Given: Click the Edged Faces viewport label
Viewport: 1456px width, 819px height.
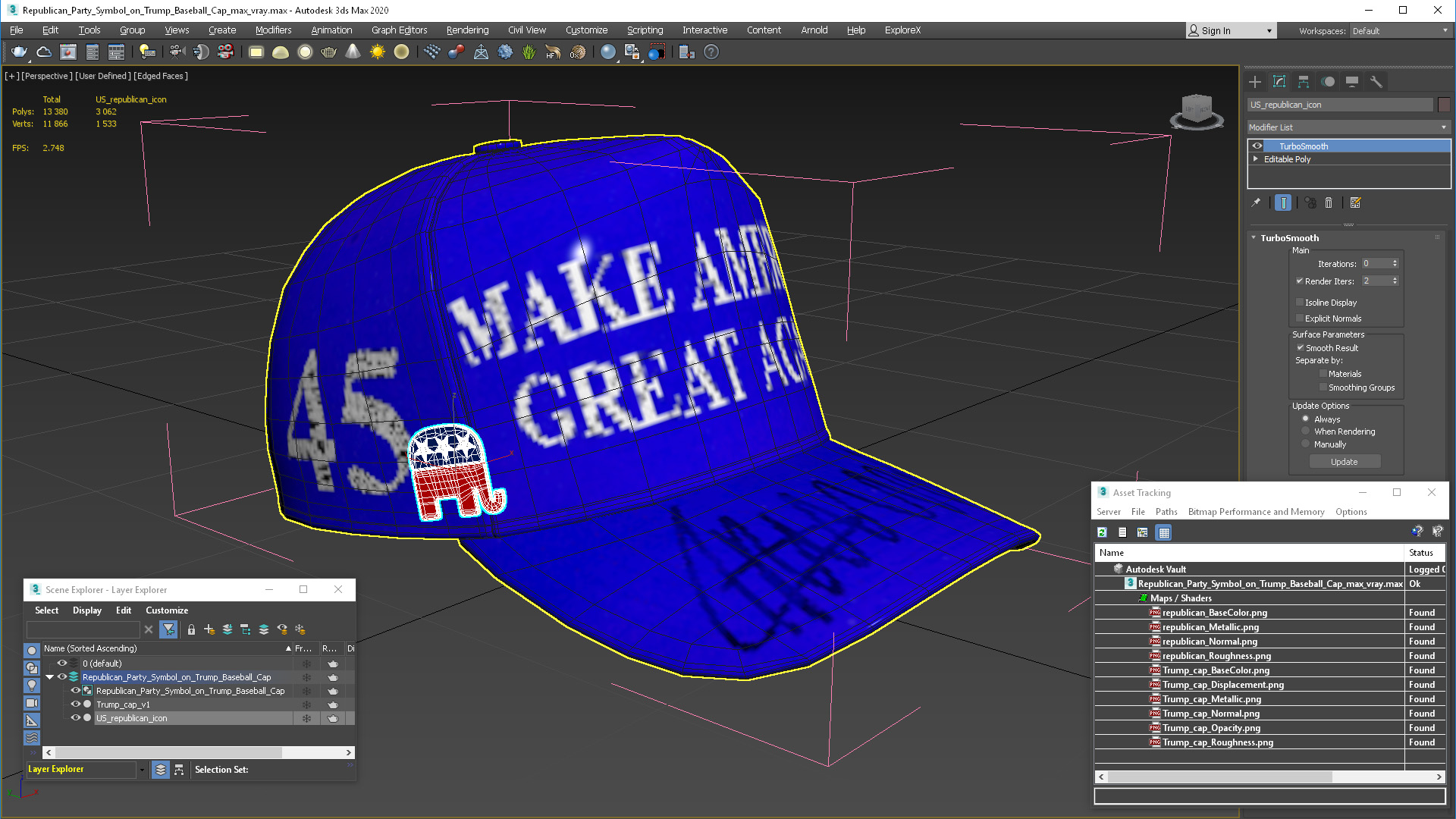Looking at the screenshot, I should click(x=161, y=76).
